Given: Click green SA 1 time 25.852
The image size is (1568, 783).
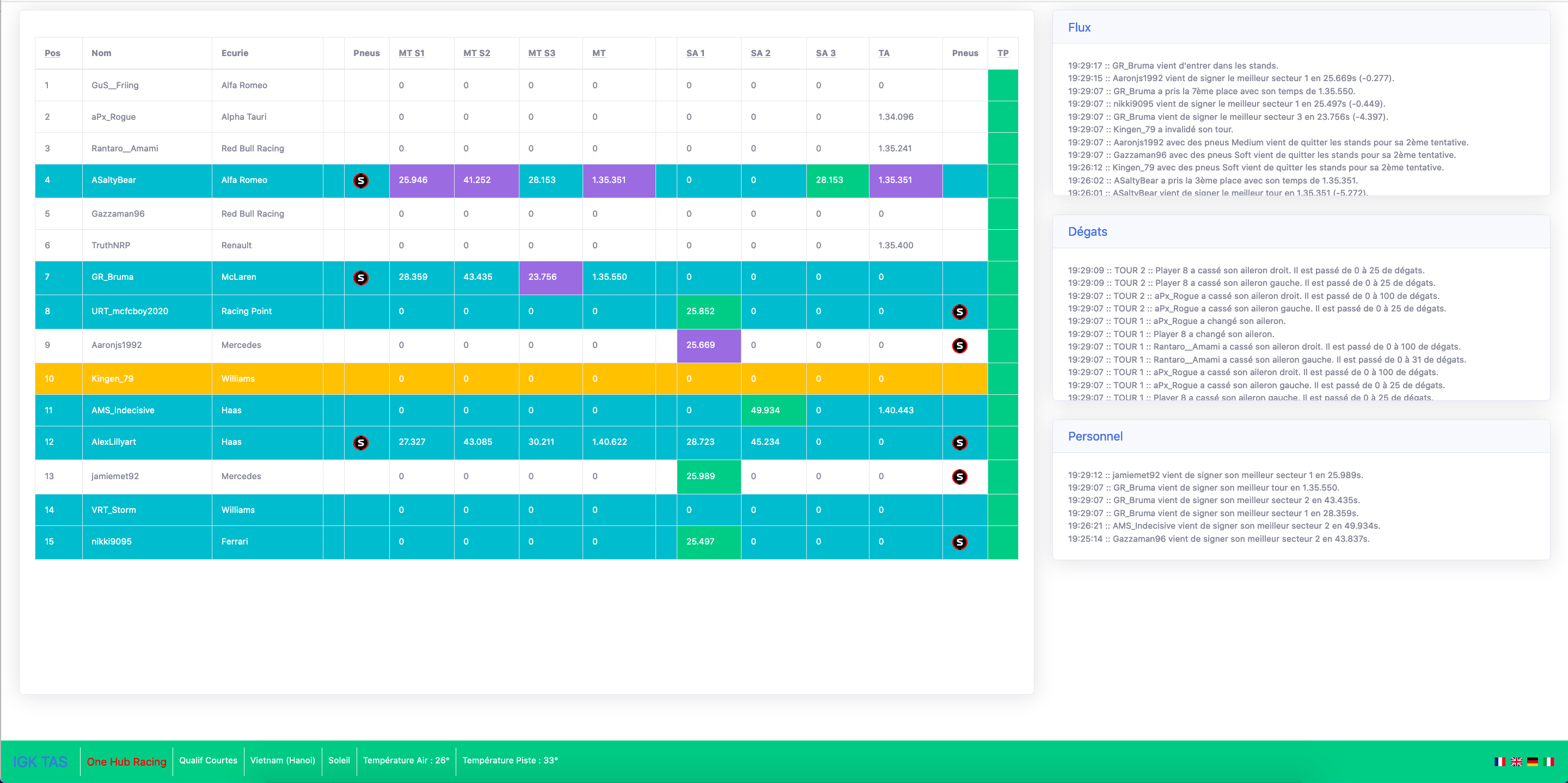Looking at the screenshot, I should click(x=708, y=312).
